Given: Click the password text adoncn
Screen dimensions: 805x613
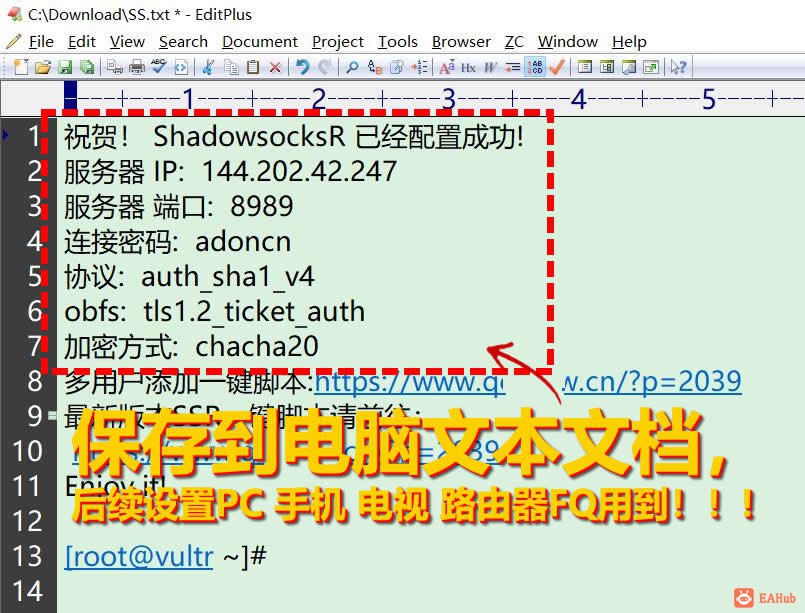Looking at the screenshot, I should point(243,242).
